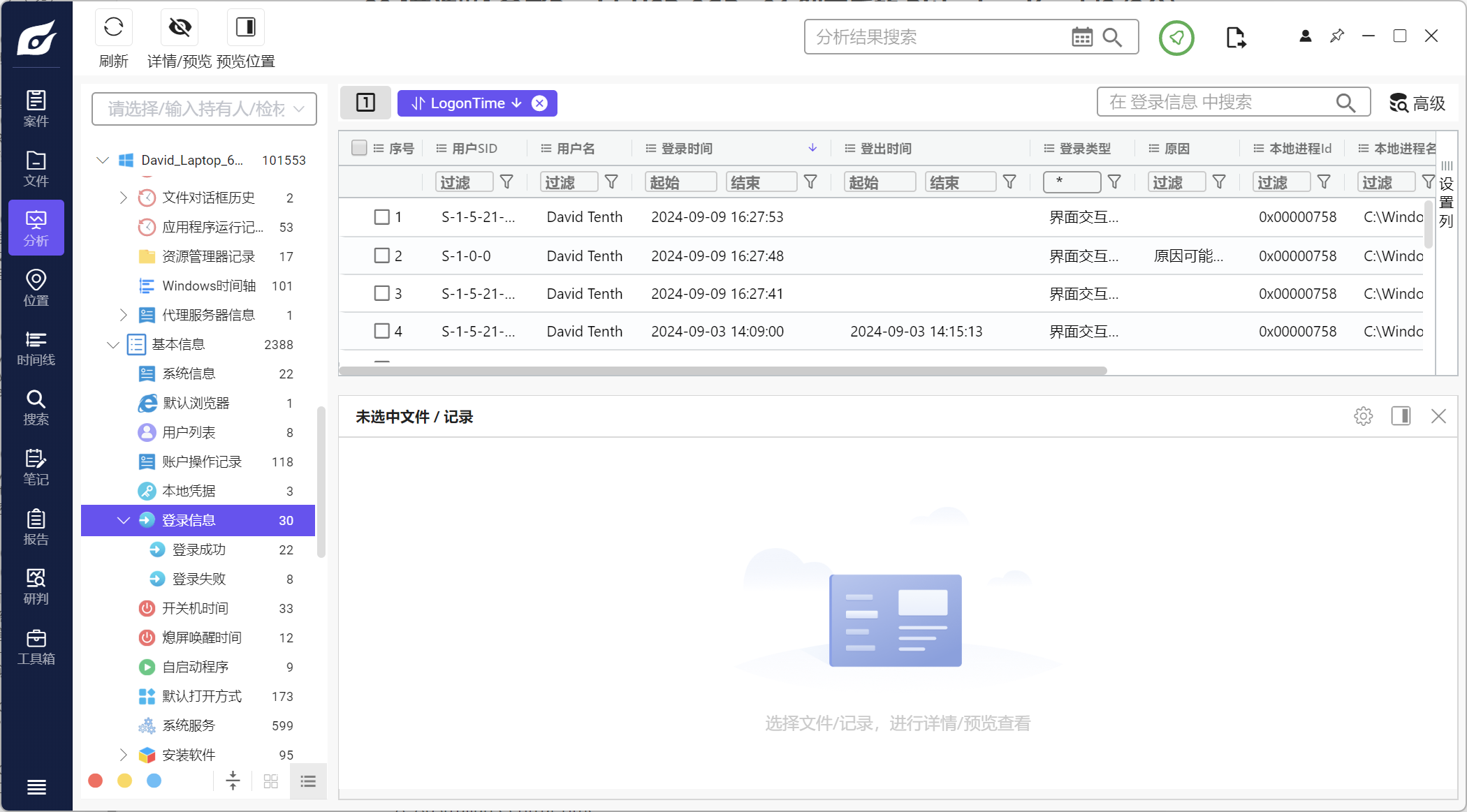Open the 登录类型 filter funnel icon
Screen dimensions: 1467x812
(x=1114, y=182)
